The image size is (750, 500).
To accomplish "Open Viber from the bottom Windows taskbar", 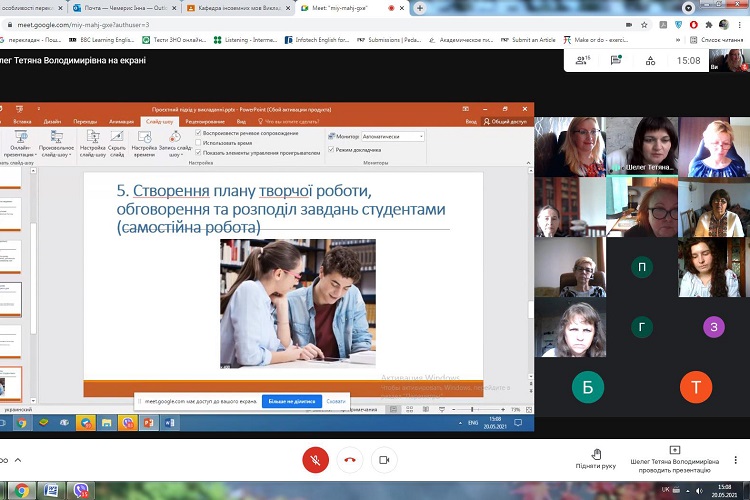I will tap(80, 491).
